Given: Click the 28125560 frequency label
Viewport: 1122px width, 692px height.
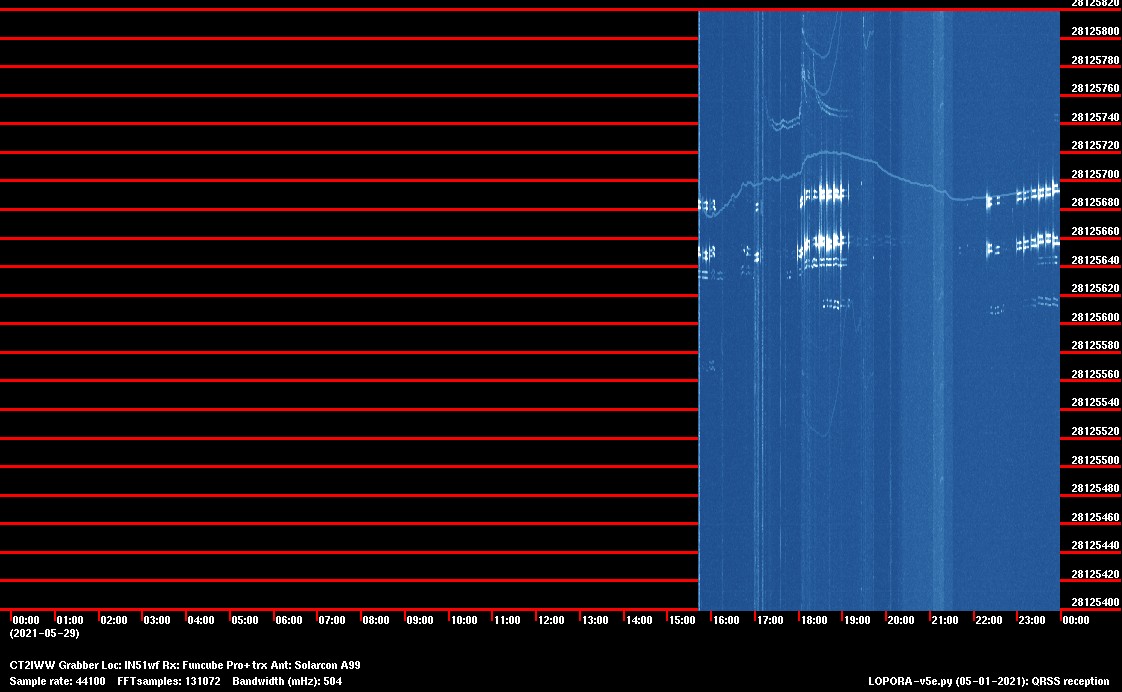Looking at the screenshot, I should (1095, 374).
